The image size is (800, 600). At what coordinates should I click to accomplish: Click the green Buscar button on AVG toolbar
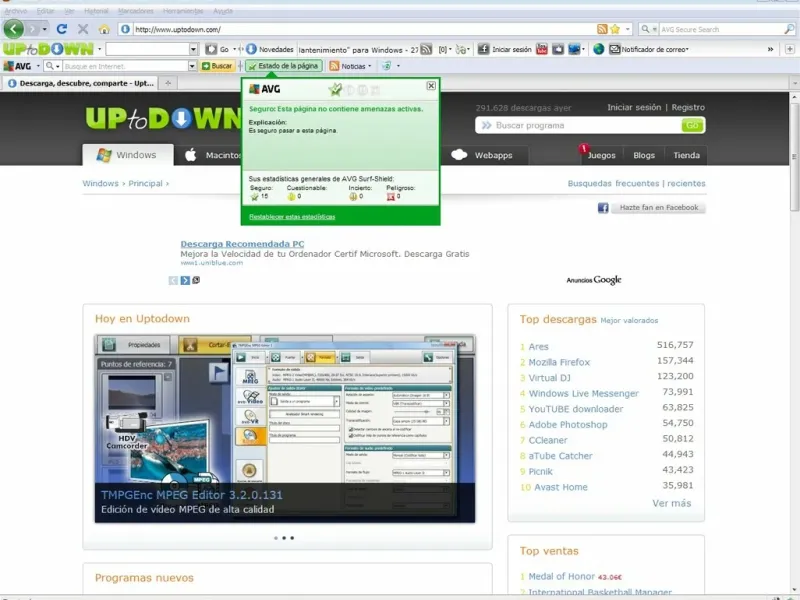pyautogui.click(x=217, y=66)
